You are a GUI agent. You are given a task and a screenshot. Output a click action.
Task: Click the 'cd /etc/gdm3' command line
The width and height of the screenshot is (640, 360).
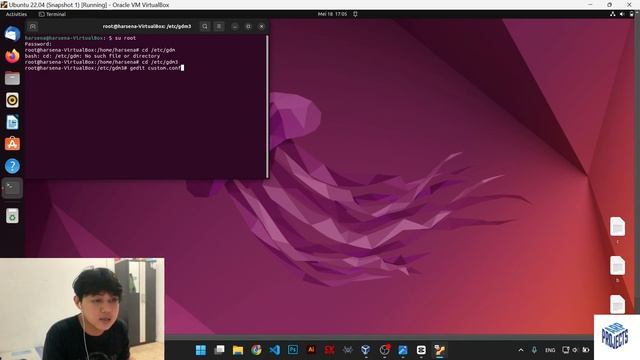click(101, 62)
